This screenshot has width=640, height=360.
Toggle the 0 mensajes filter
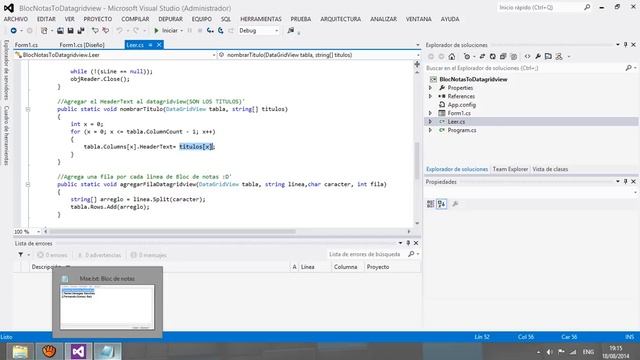(148, 255)
